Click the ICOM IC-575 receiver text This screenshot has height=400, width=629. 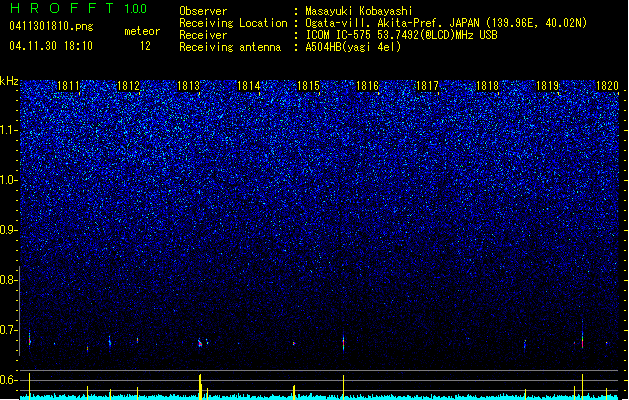coord(401,35)
